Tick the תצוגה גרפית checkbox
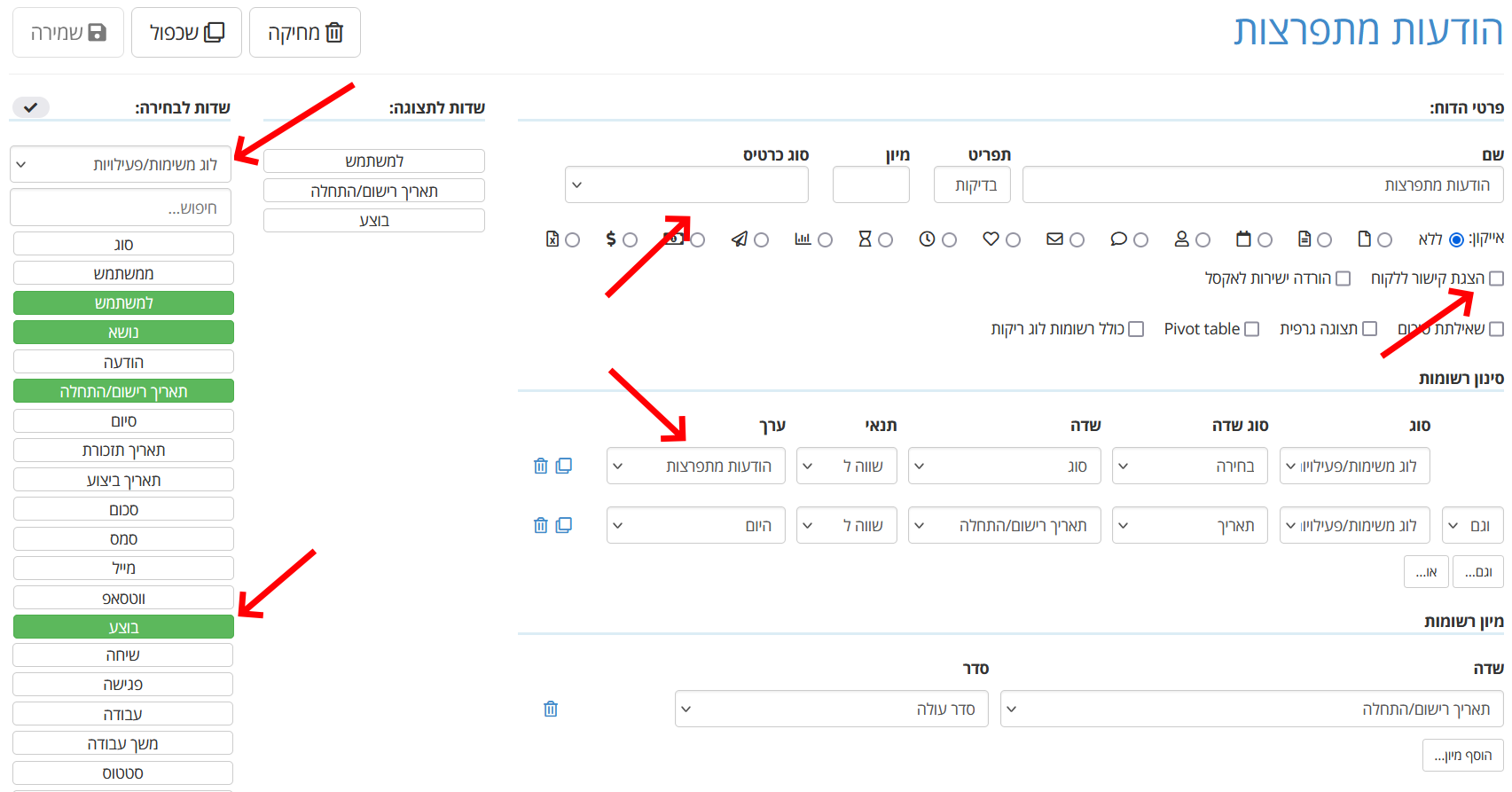 coord(1369,329)
